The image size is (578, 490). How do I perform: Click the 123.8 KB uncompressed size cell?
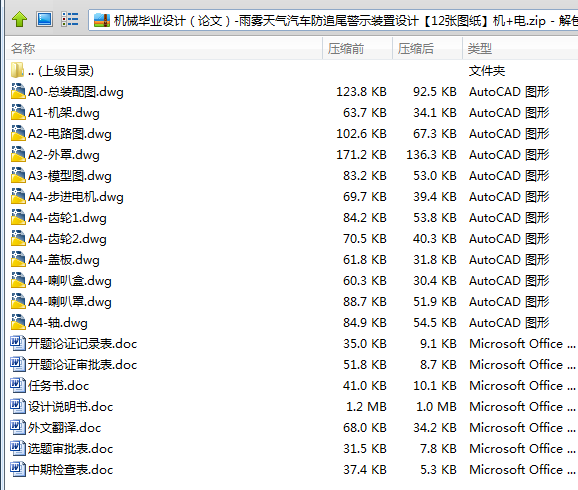(361, 91)
